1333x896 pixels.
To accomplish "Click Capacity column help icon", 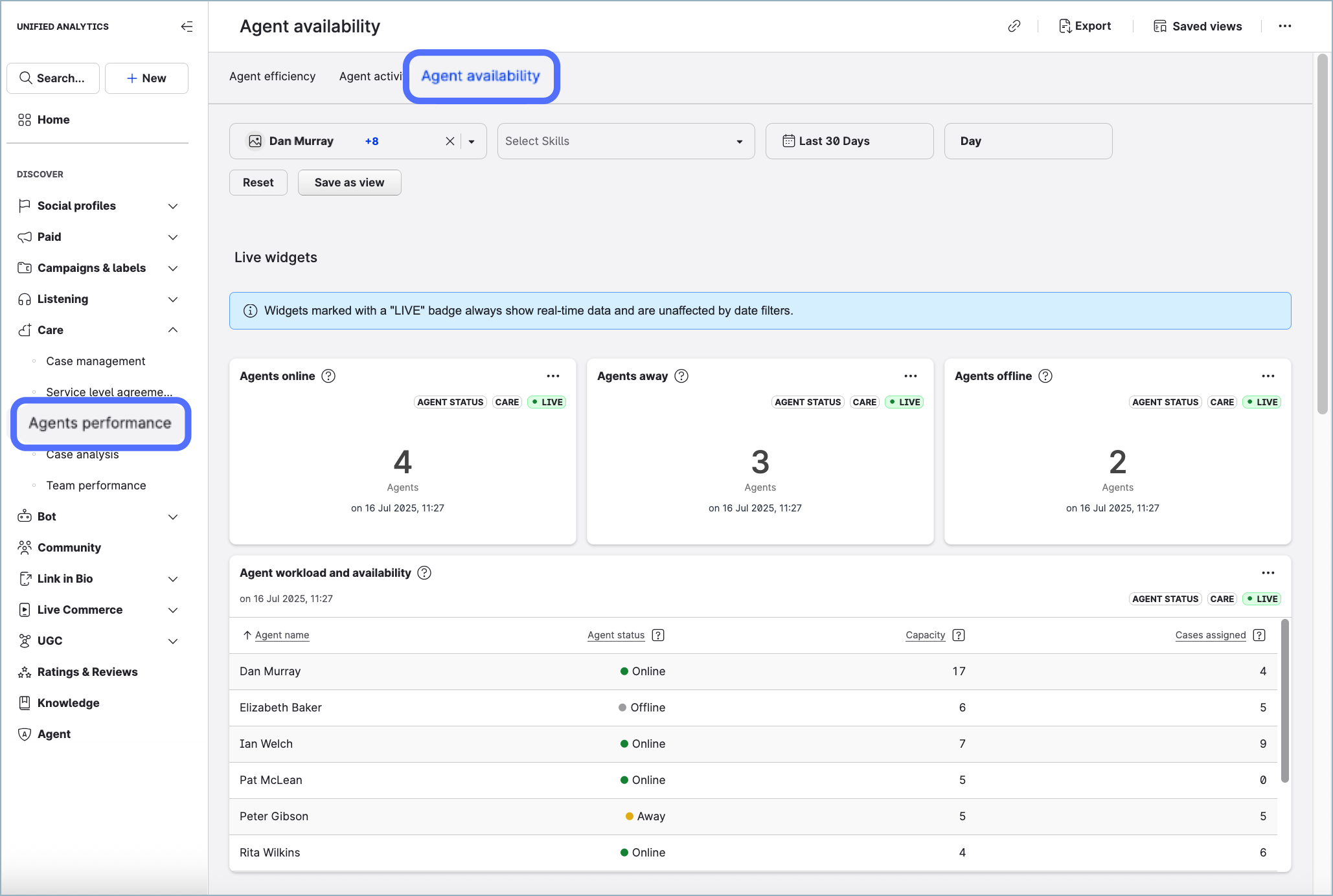I will point(959,635).
